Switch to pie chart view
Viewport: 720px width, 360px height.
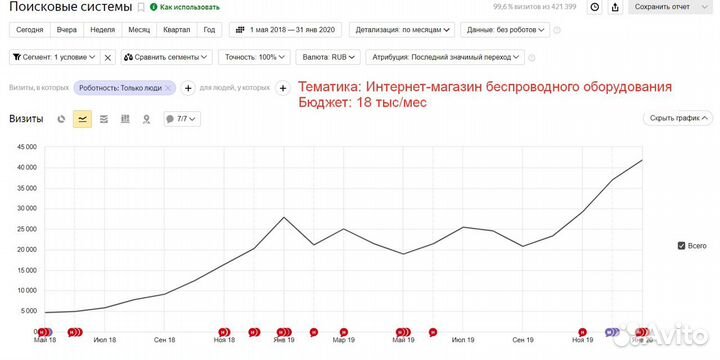tap(61, 119)
